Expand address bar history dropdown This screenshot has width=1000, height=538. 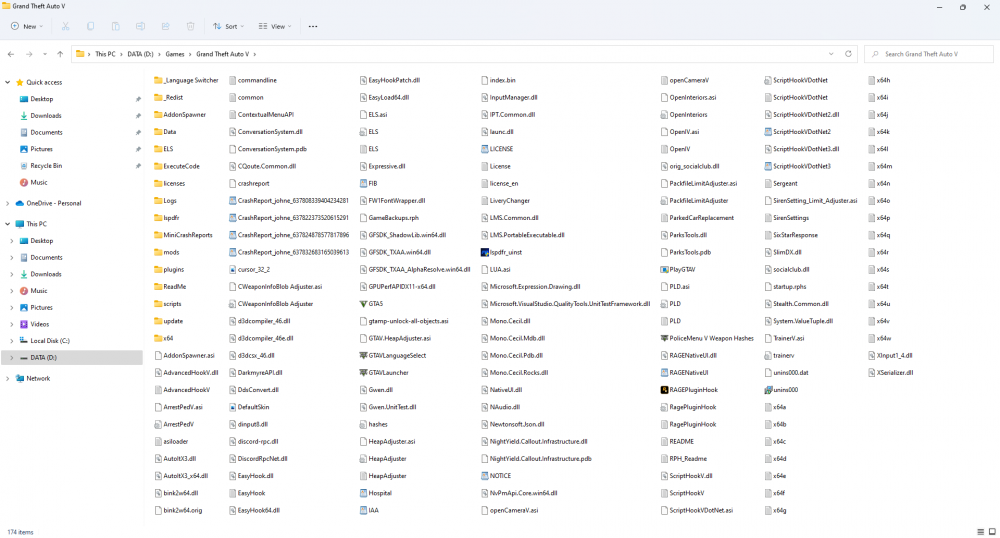831,54
